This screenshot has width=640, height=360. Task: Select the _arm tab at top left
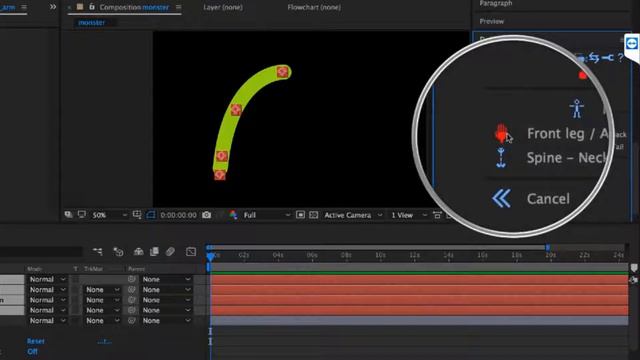(x=8, y=7)
